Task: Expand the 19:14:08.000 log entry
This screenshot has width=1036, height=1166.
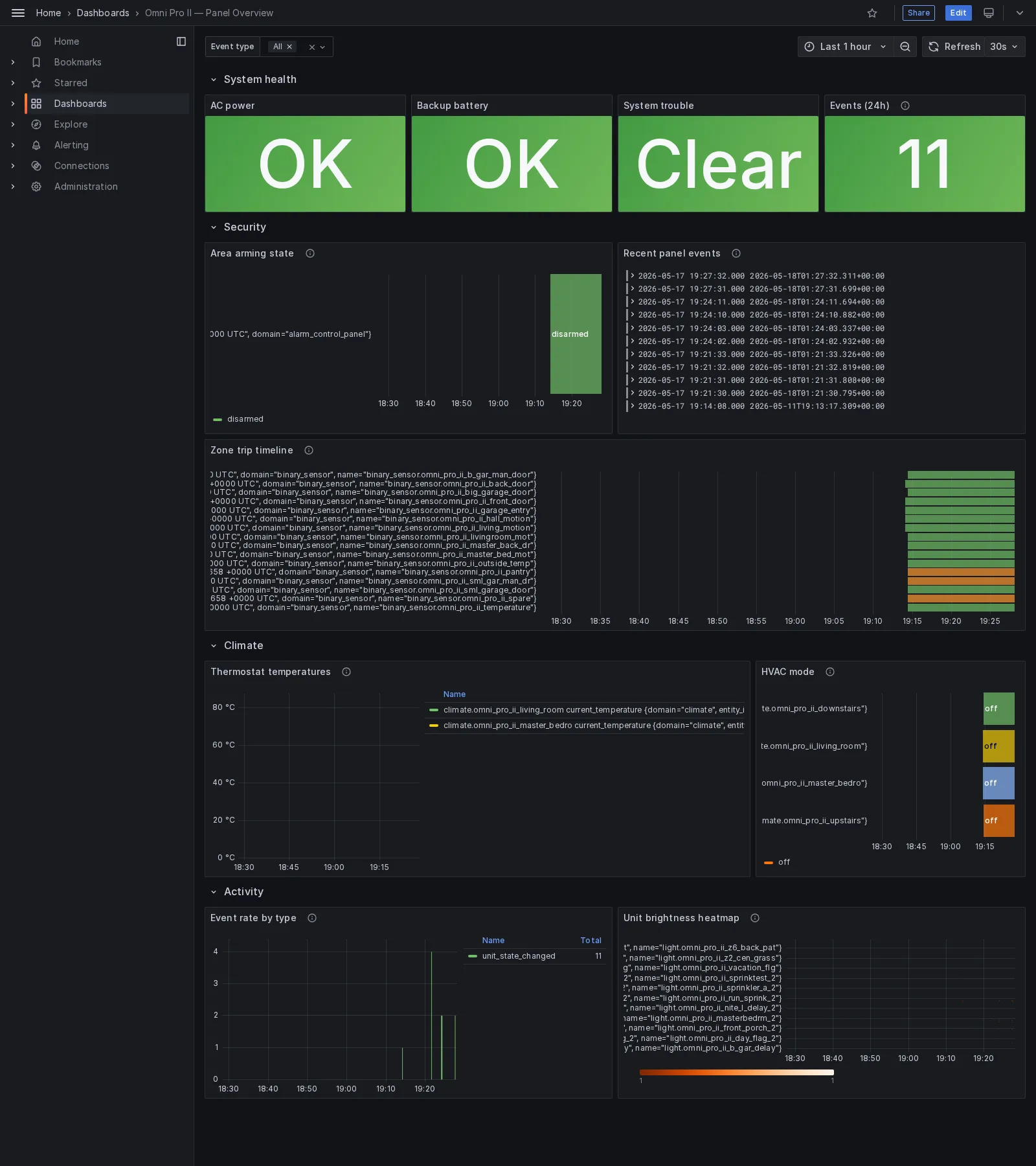Action: pyautogui.click(x=633, y=406)
